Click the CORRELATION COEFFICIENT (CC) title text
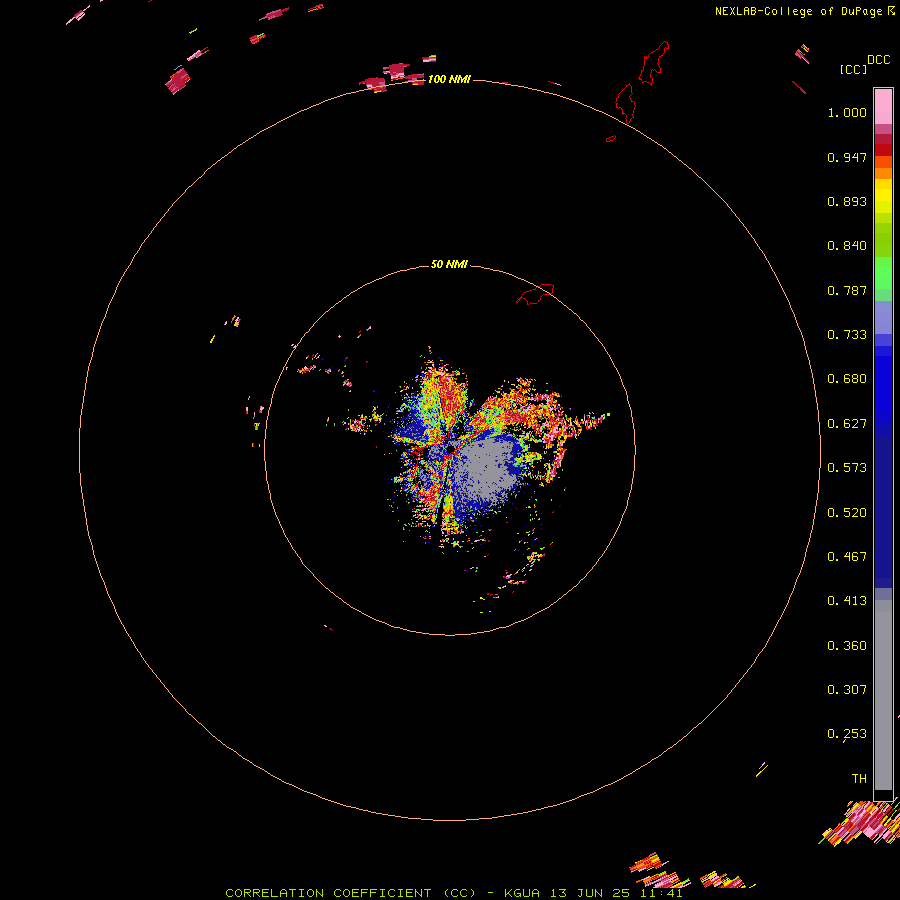900x900 pixels. tap(350, 893)
